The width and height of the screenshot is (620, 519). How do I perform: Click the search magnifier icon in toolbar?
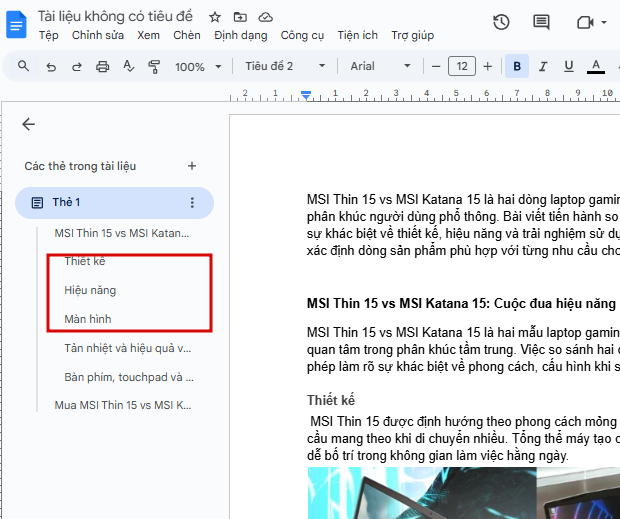[23, 66]
